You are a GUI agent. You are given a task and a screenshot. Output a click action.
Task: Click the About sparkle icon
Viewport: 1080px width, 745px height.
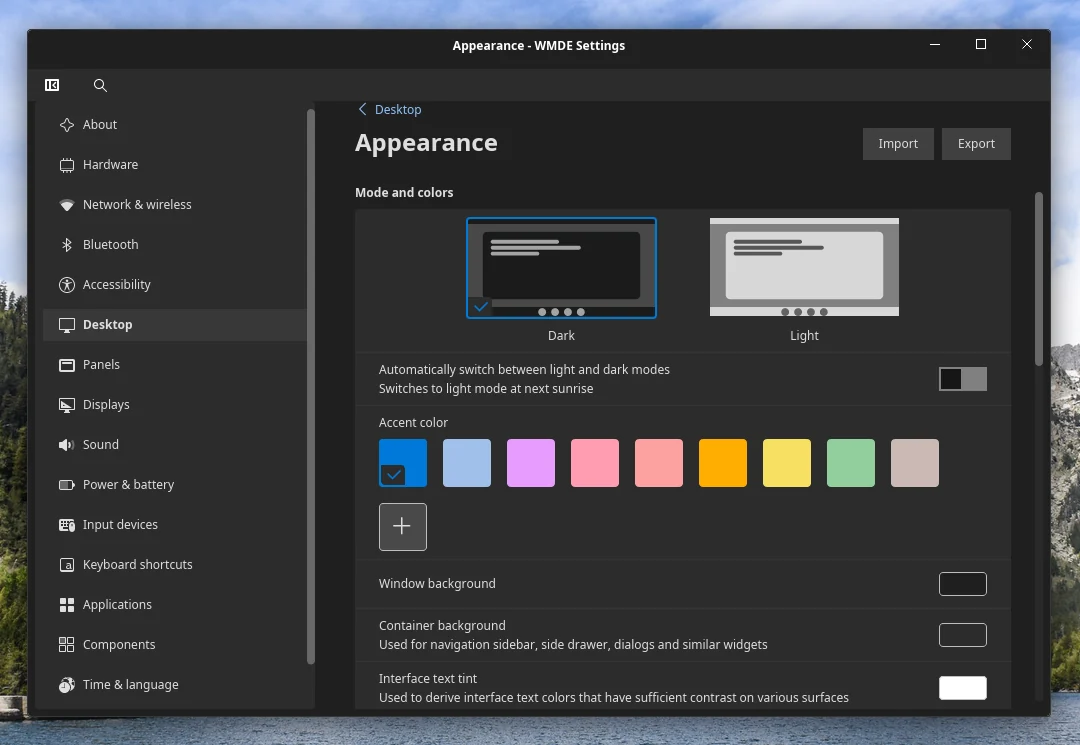pyautogui.click(x=67, y=125)
